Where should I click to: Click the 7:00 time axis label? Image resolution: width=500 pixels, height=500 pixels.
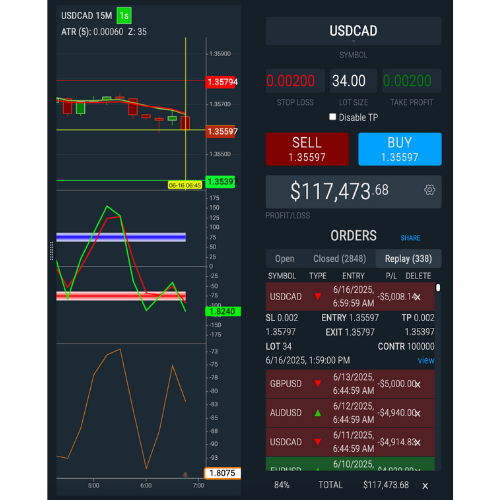tap(198, 486)
